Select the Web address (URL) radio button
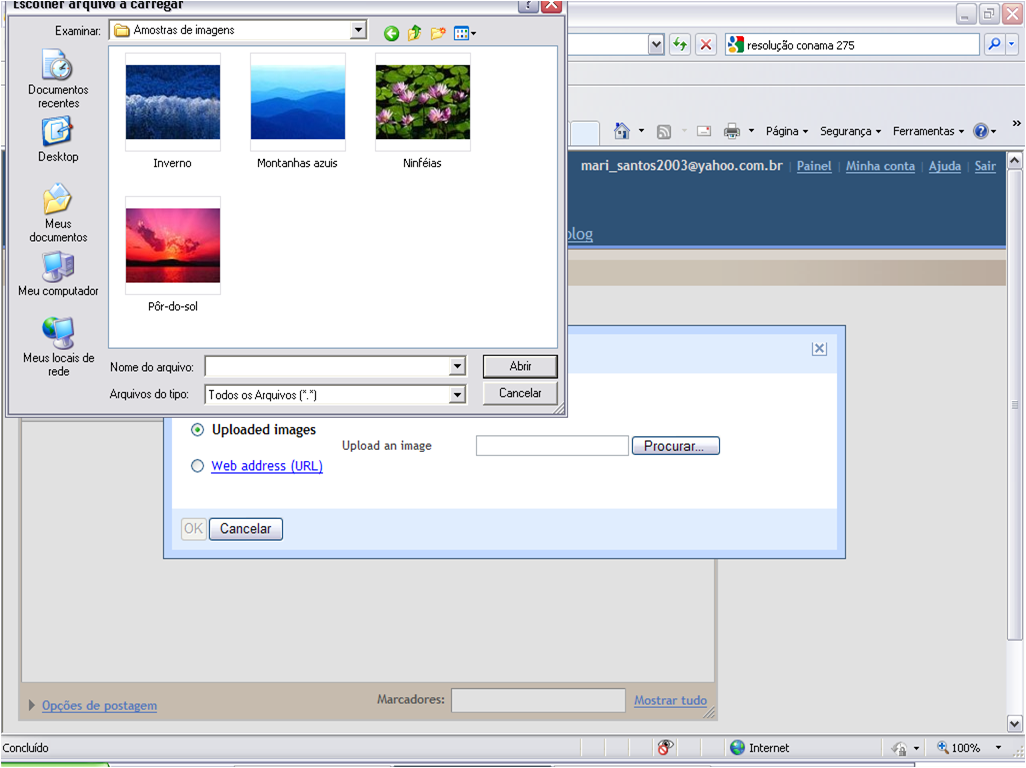 click(x=197, y=466)
